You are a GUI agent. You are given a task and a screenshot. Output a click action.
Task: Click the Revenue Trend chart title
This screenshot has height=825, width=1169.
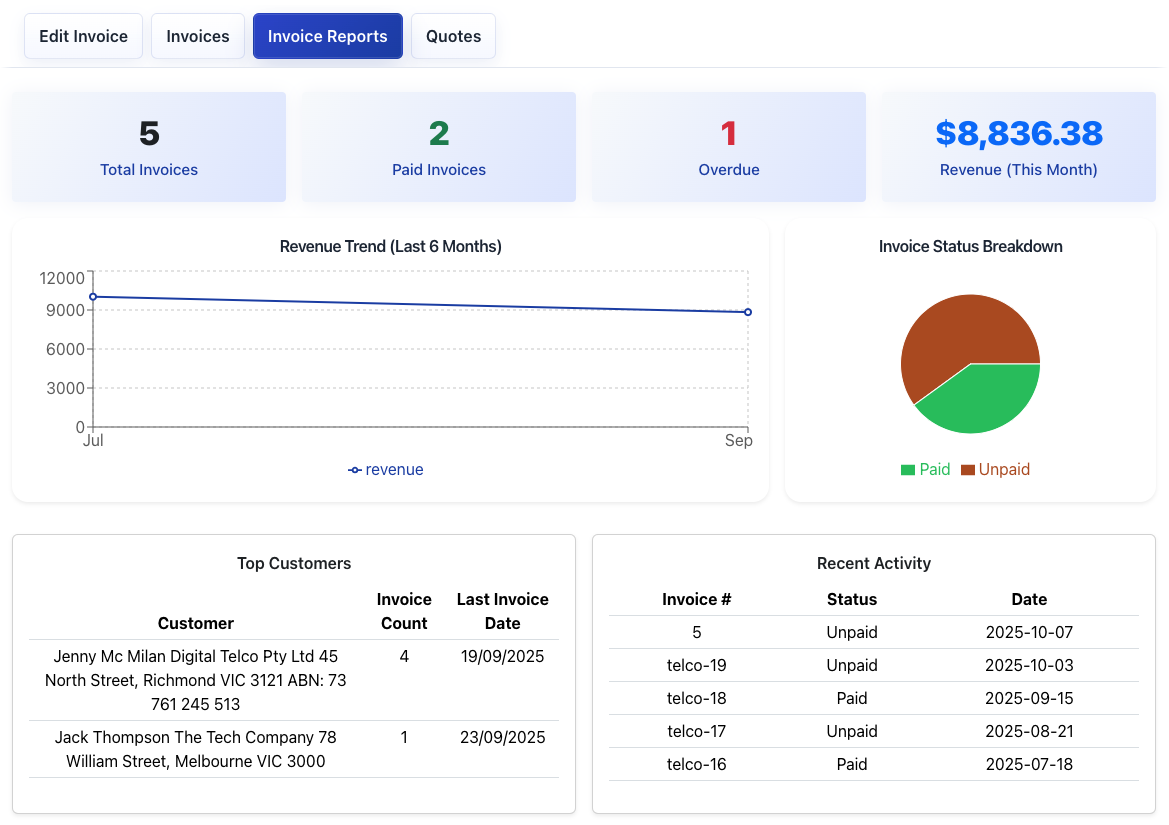(x=391, y=247)
